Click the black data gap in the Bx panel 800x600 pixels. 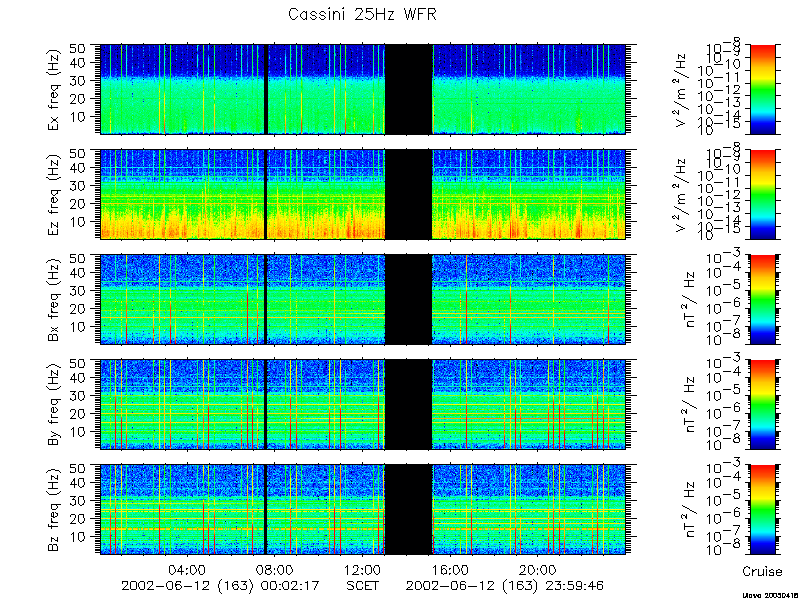(408, 299)
